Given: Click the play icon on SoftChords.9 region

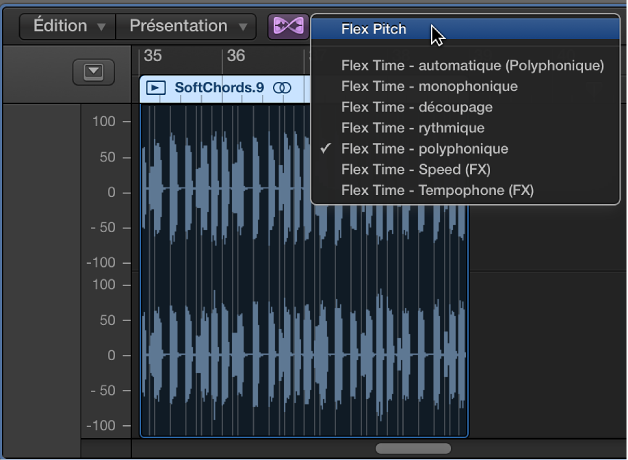Looking at the screenshot, I should coord(156,88).
